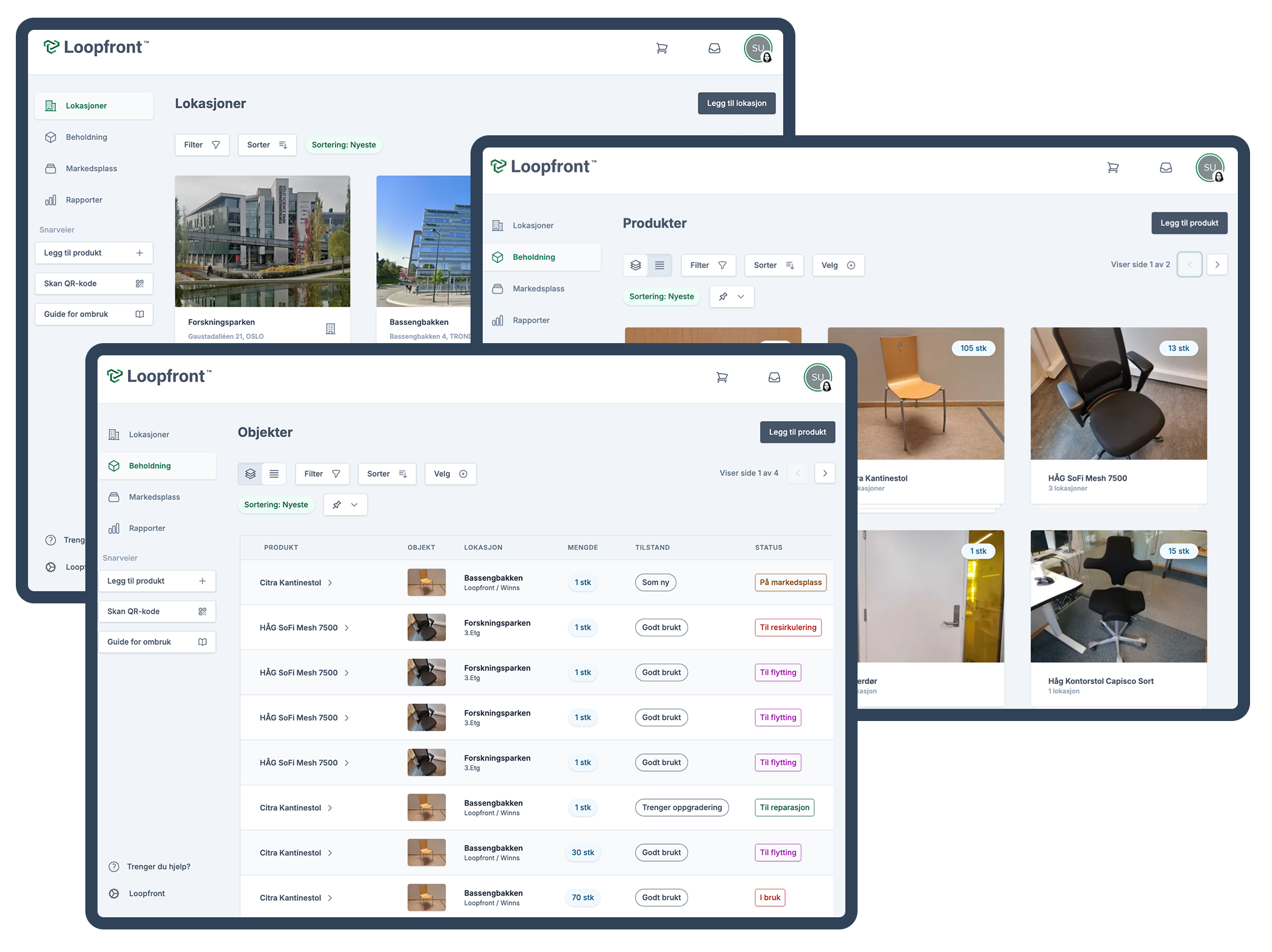
Task: Open Markedsplass in Objekter sidebar
Action: (x=154, y=497)
